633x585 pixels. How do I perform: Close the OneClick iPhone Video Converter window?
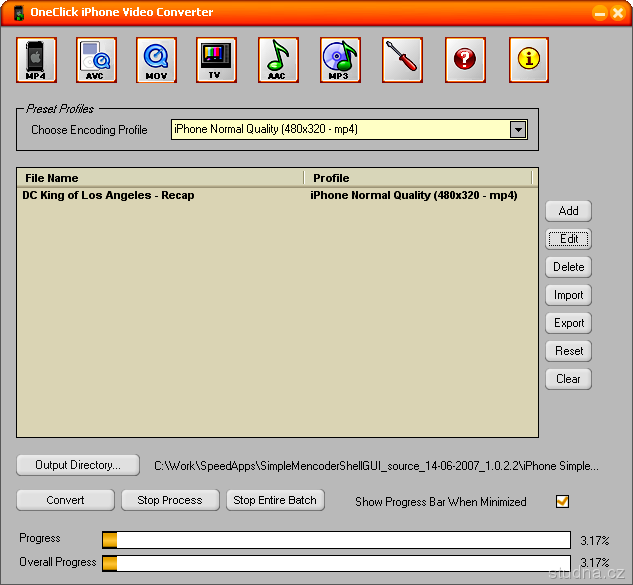tap(618, 13)
